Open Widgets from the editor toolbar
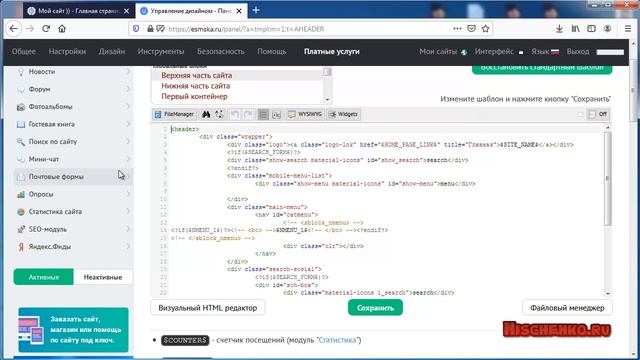 point(343,114)
